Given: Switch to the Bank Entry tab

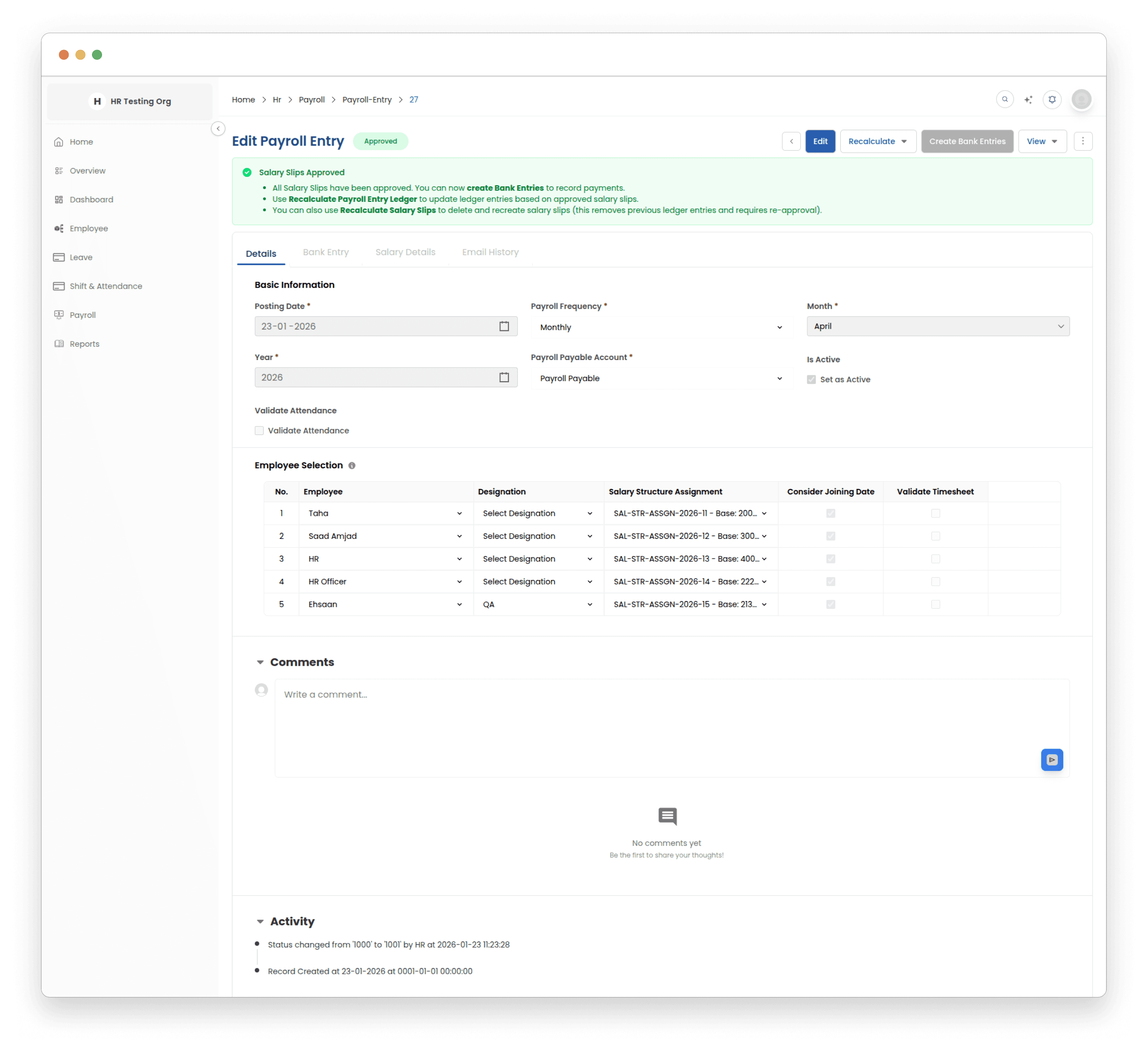Looking at the screenshot, I should tap(326, 252).
